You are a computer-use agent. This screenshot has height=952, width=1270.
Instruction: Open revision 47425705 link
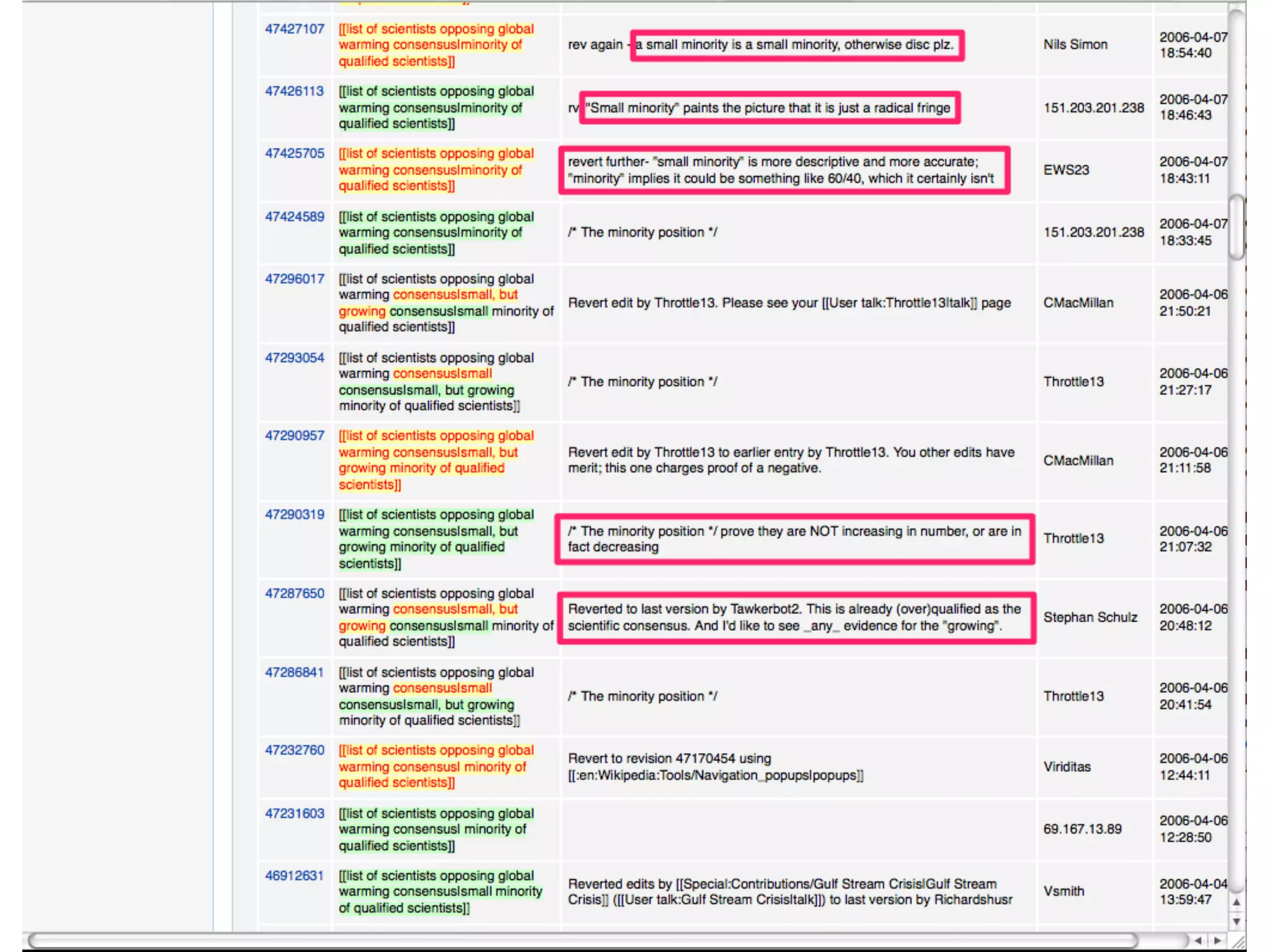coord(295,153)
